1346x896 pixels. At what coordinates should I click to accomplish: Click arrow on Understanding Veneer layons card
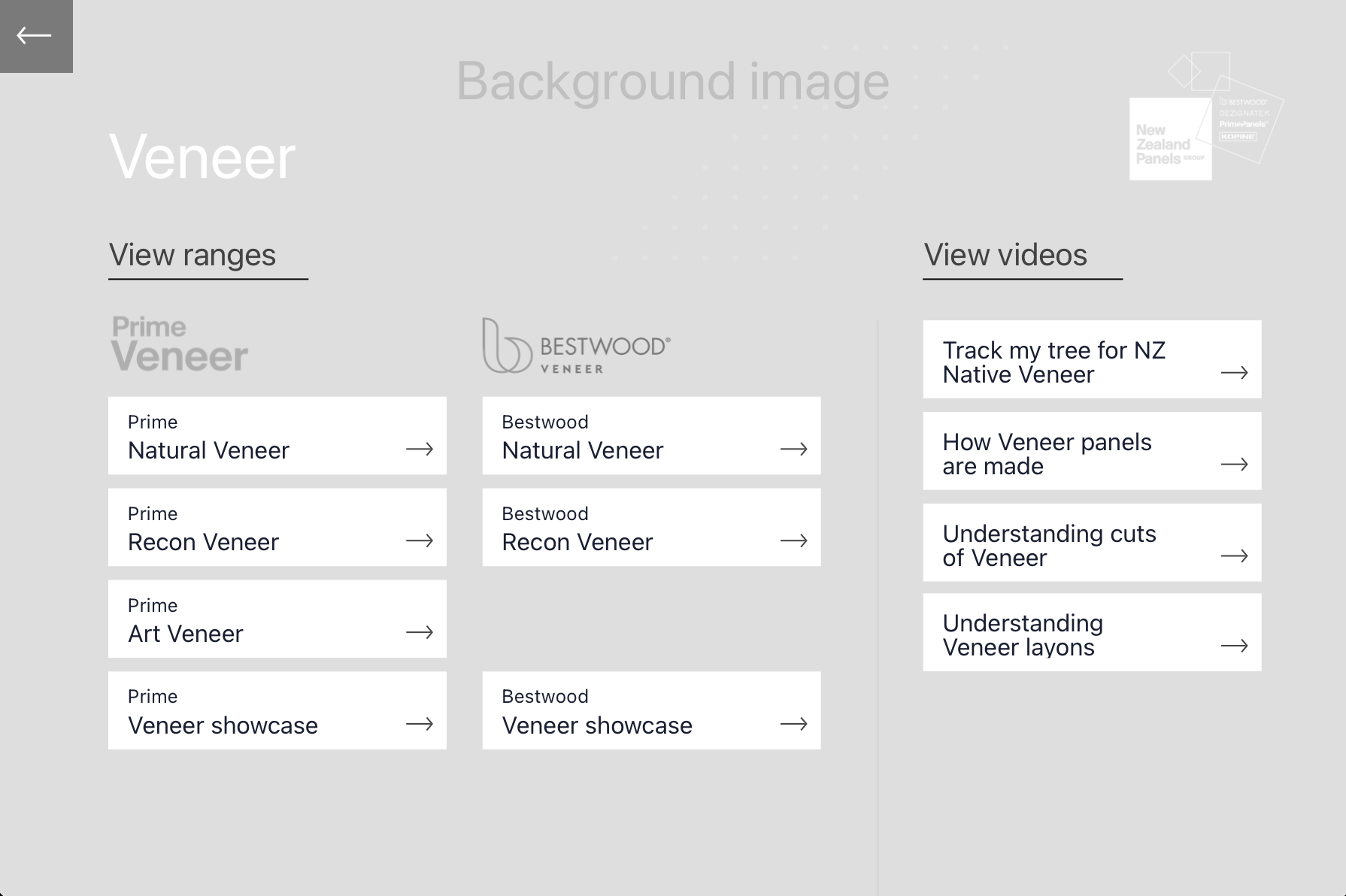coord(1235,646)
